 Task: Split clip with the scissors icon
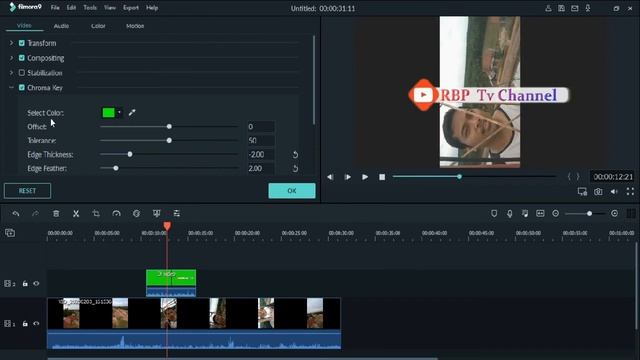click(76, 213)
